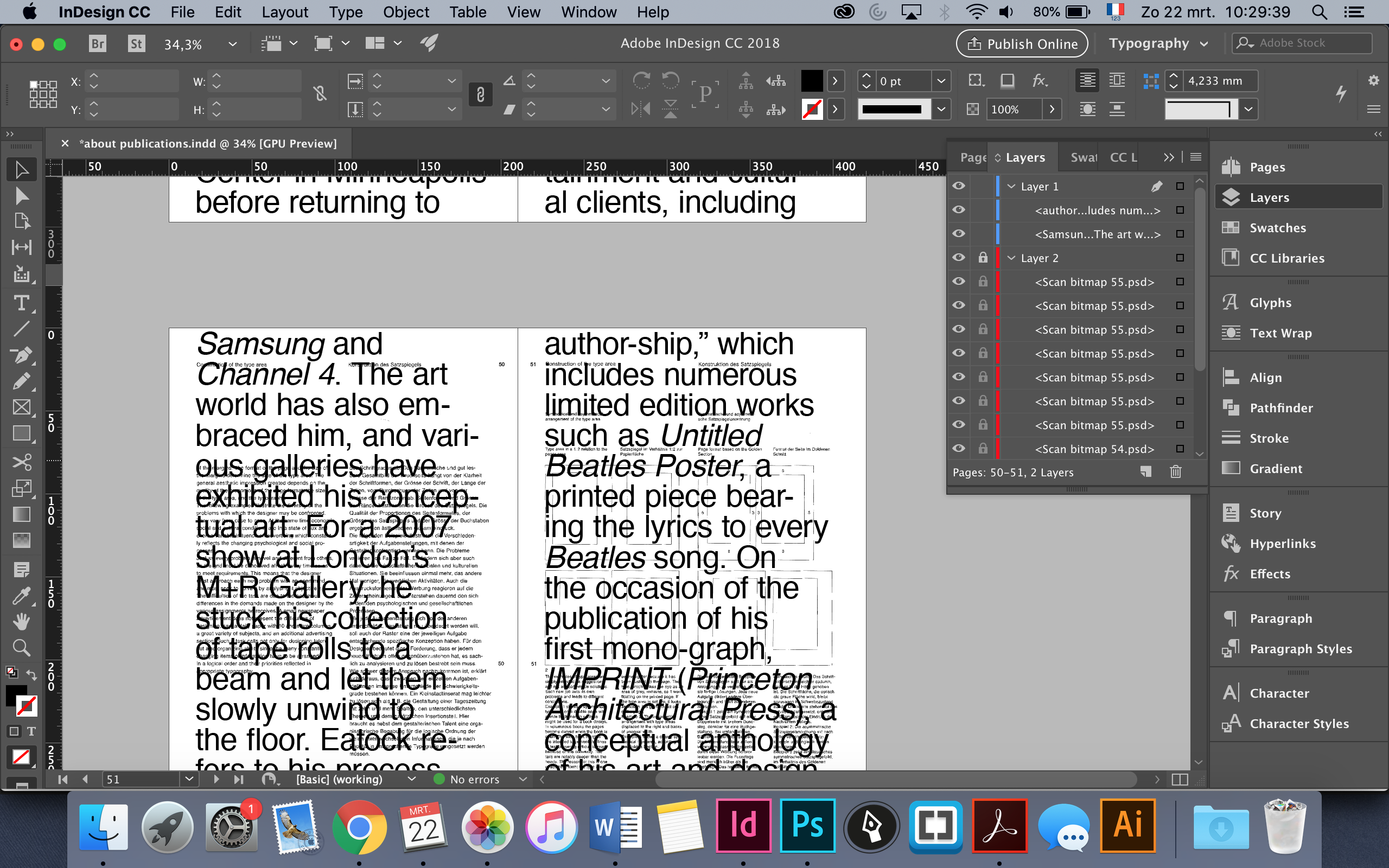Image resolution: width=1389 pixels, height=868 pixels.
Task: Click the Publish Online button
Action: tap(1021, 43)
